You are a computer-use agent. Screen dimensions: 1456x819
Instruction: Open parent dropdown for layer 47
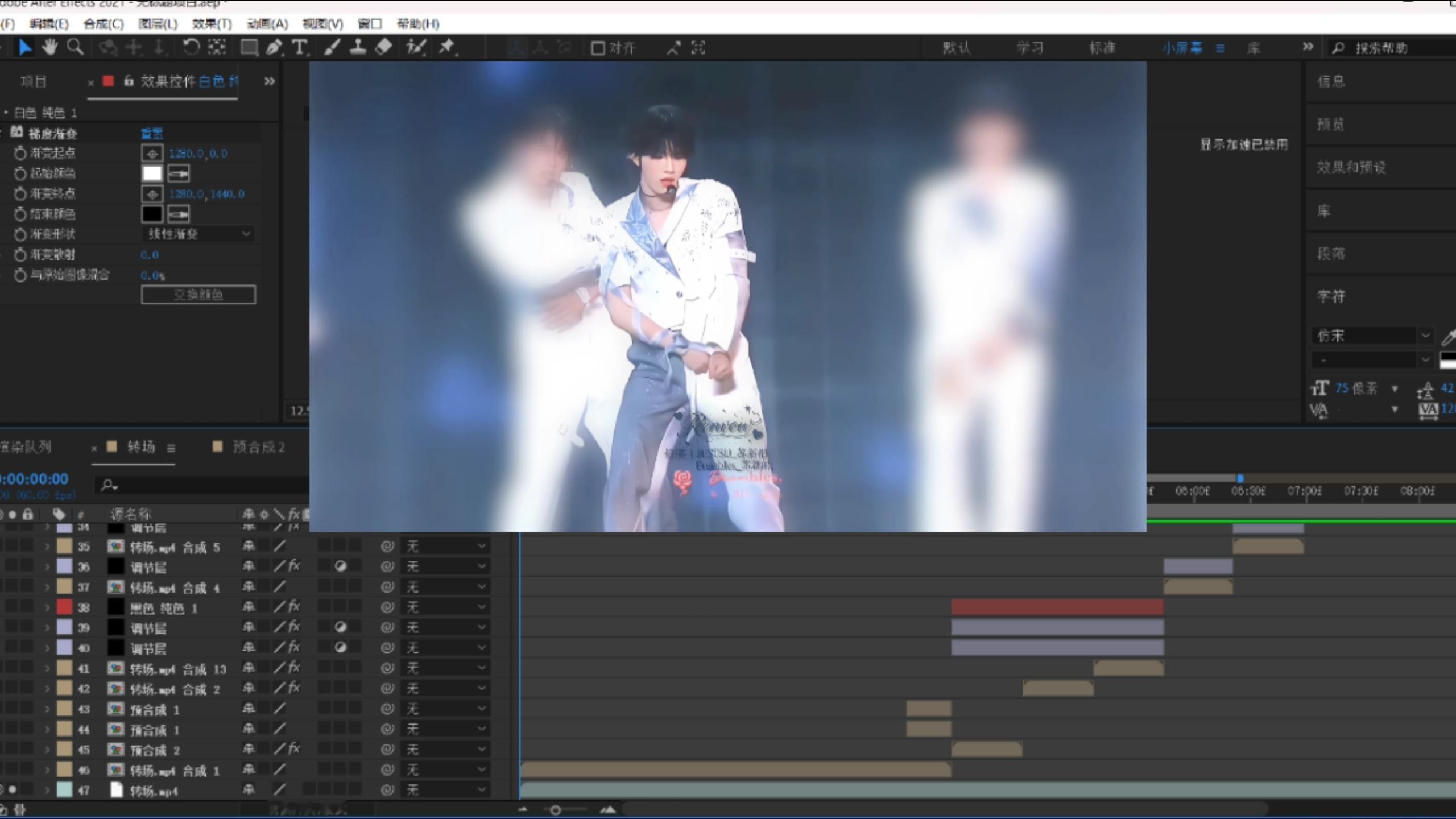tap(445, 790)
